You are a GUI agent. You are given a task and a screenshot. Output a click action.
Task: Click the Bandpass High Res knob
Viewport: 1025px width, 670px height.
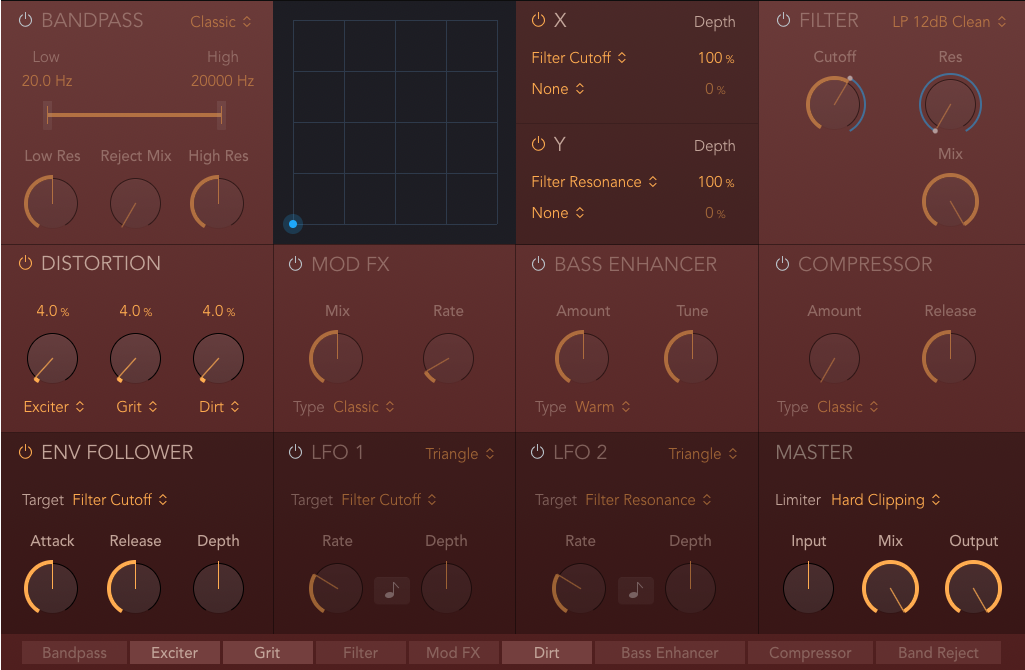click(x=218, y=203)
